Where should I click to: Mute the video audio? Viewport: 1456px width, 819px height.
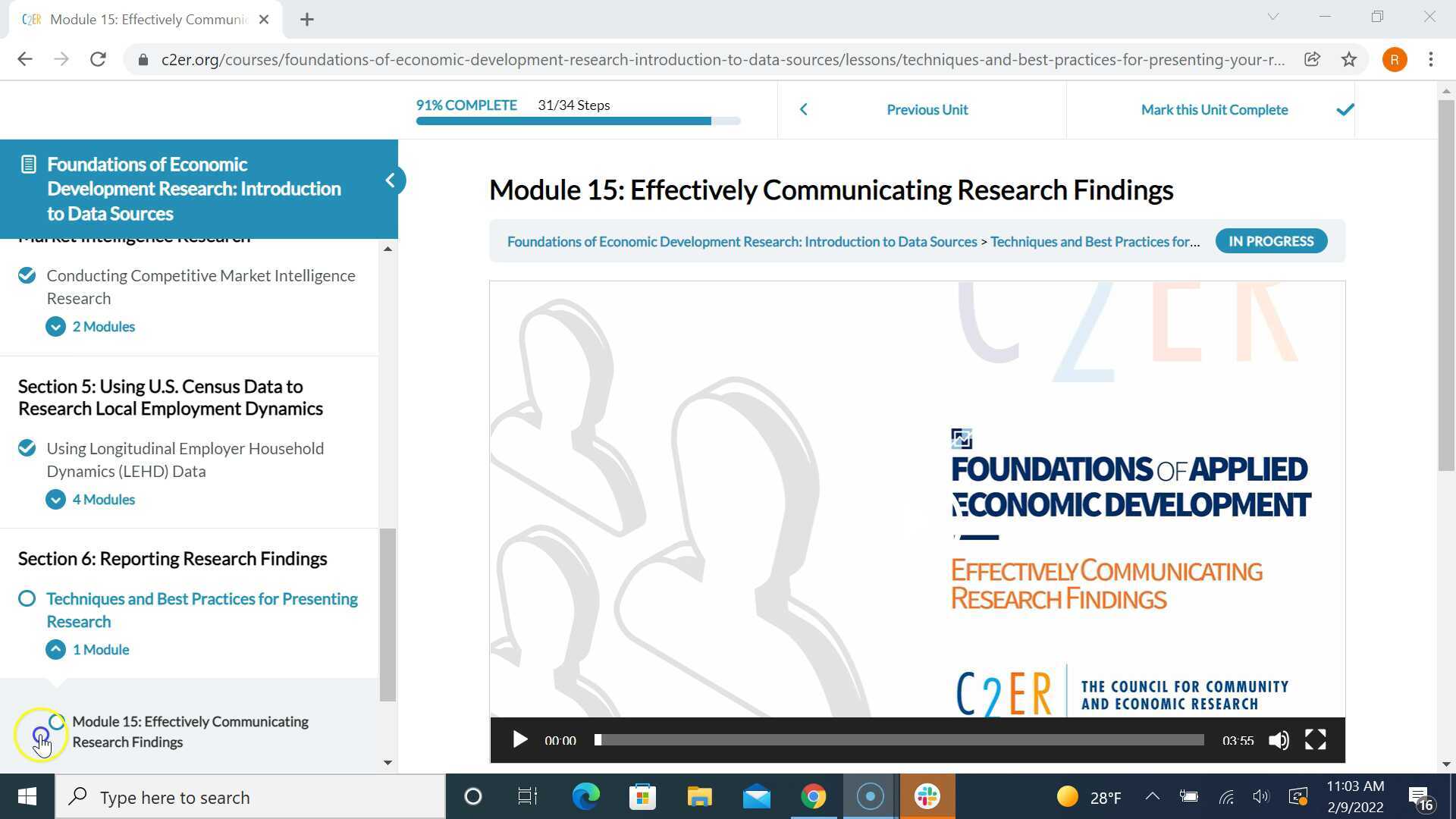pyautogui.click(x=1279, y=739)
